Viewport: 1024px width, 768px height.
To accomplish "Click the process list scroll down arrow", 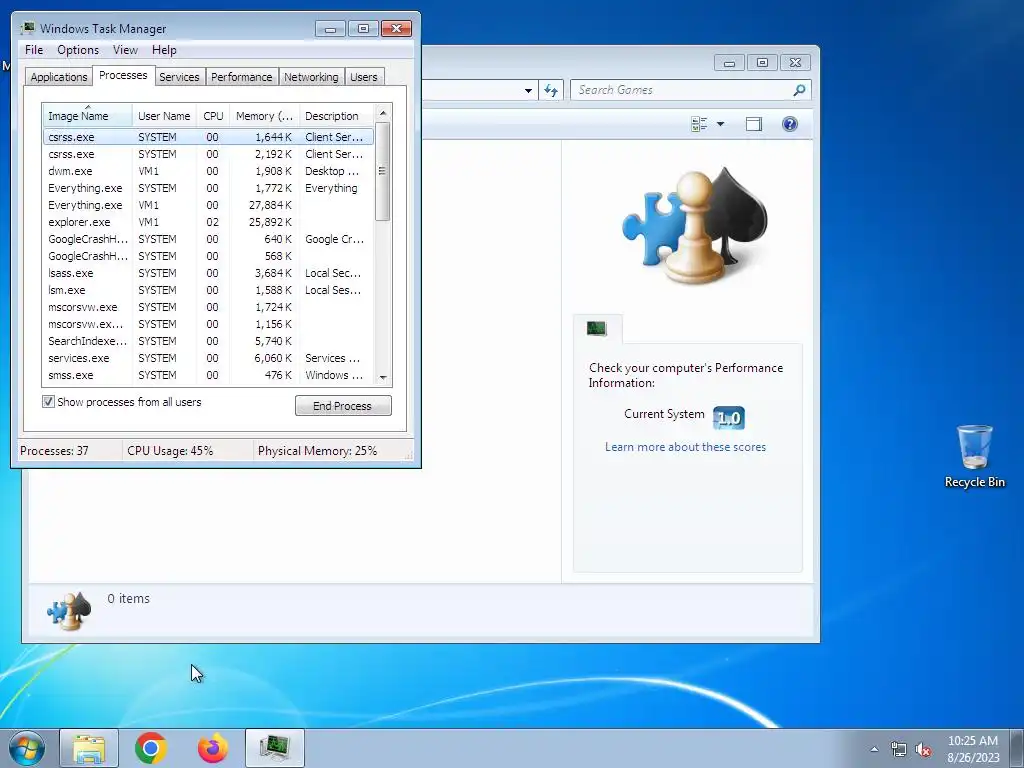I will [383, 377].
